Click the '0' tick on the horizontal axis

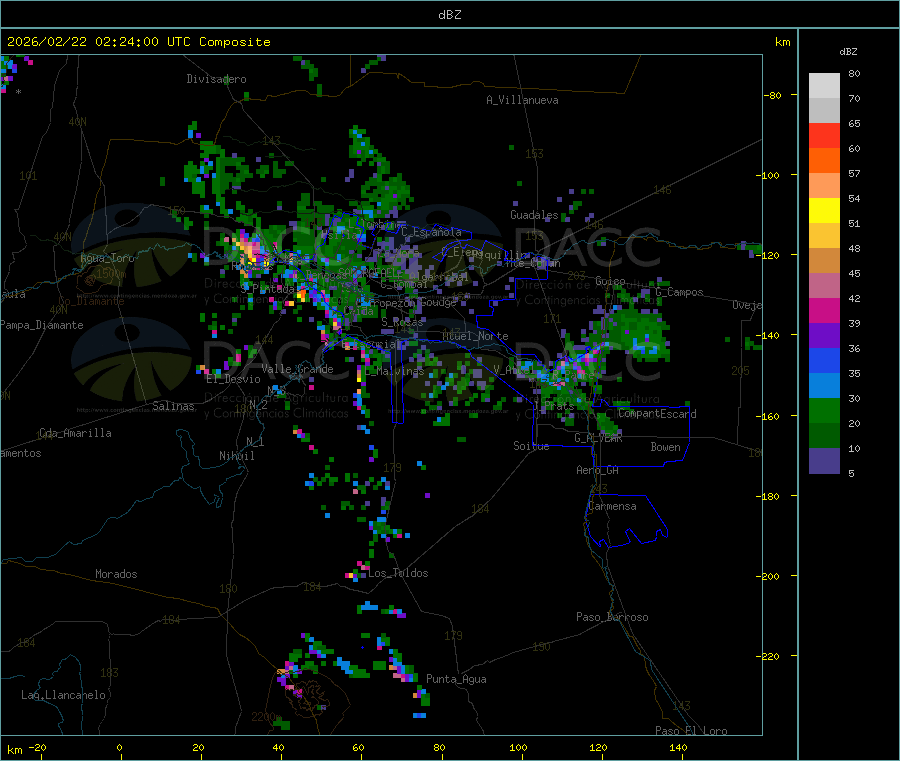[x=119, y=748]
